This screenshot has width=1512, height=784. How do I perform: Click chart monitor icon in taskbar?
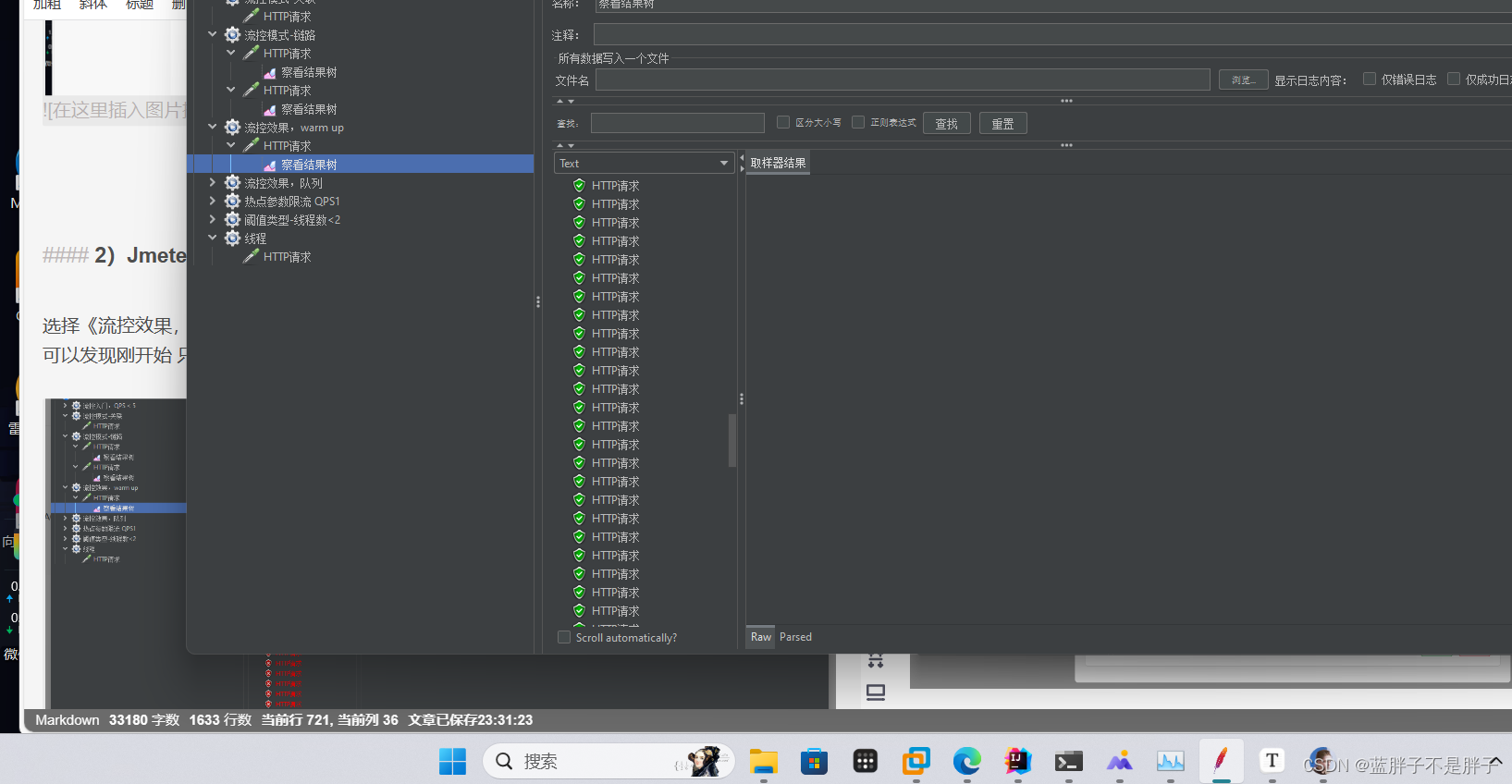point(1171,761)
